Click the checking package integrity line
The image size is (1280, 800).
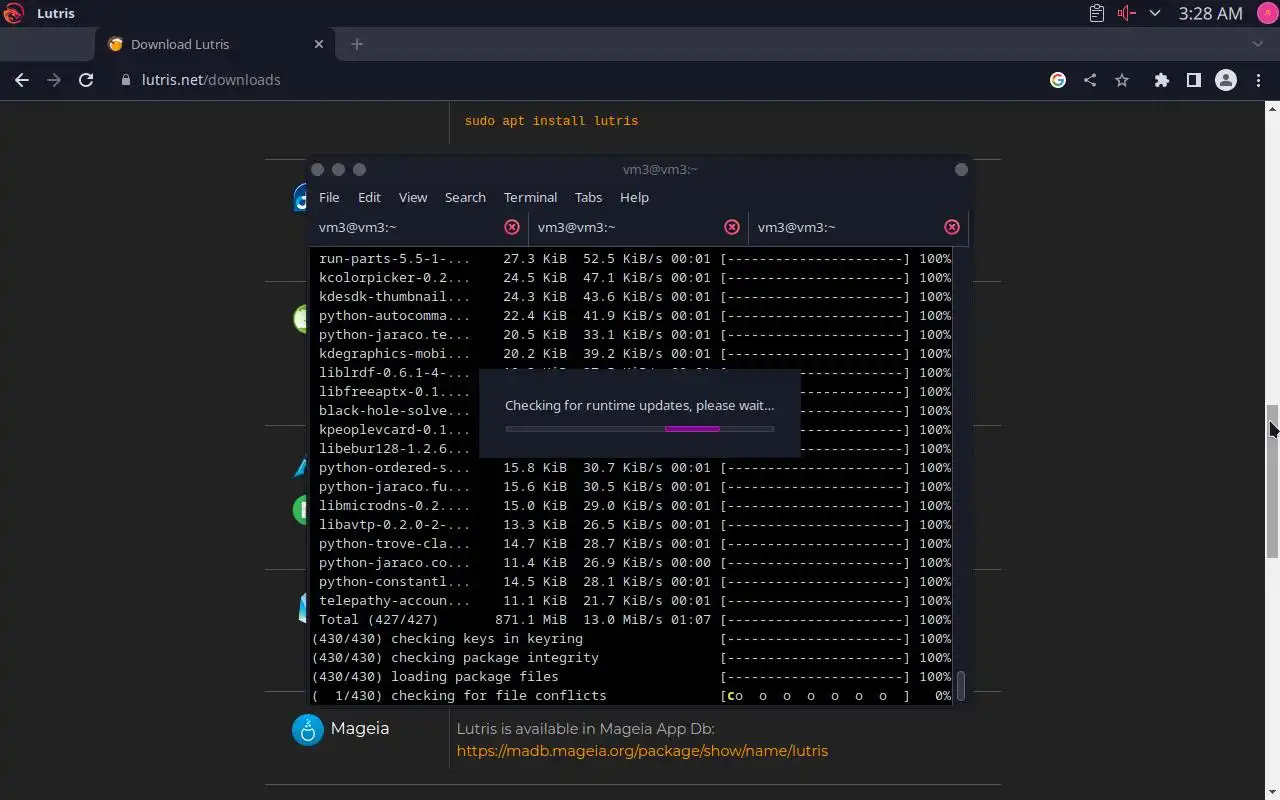tap(634, 658)
